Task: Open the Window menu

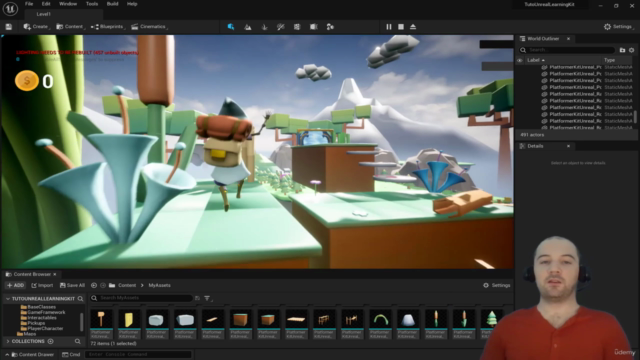Action: (x=68, y=4)
